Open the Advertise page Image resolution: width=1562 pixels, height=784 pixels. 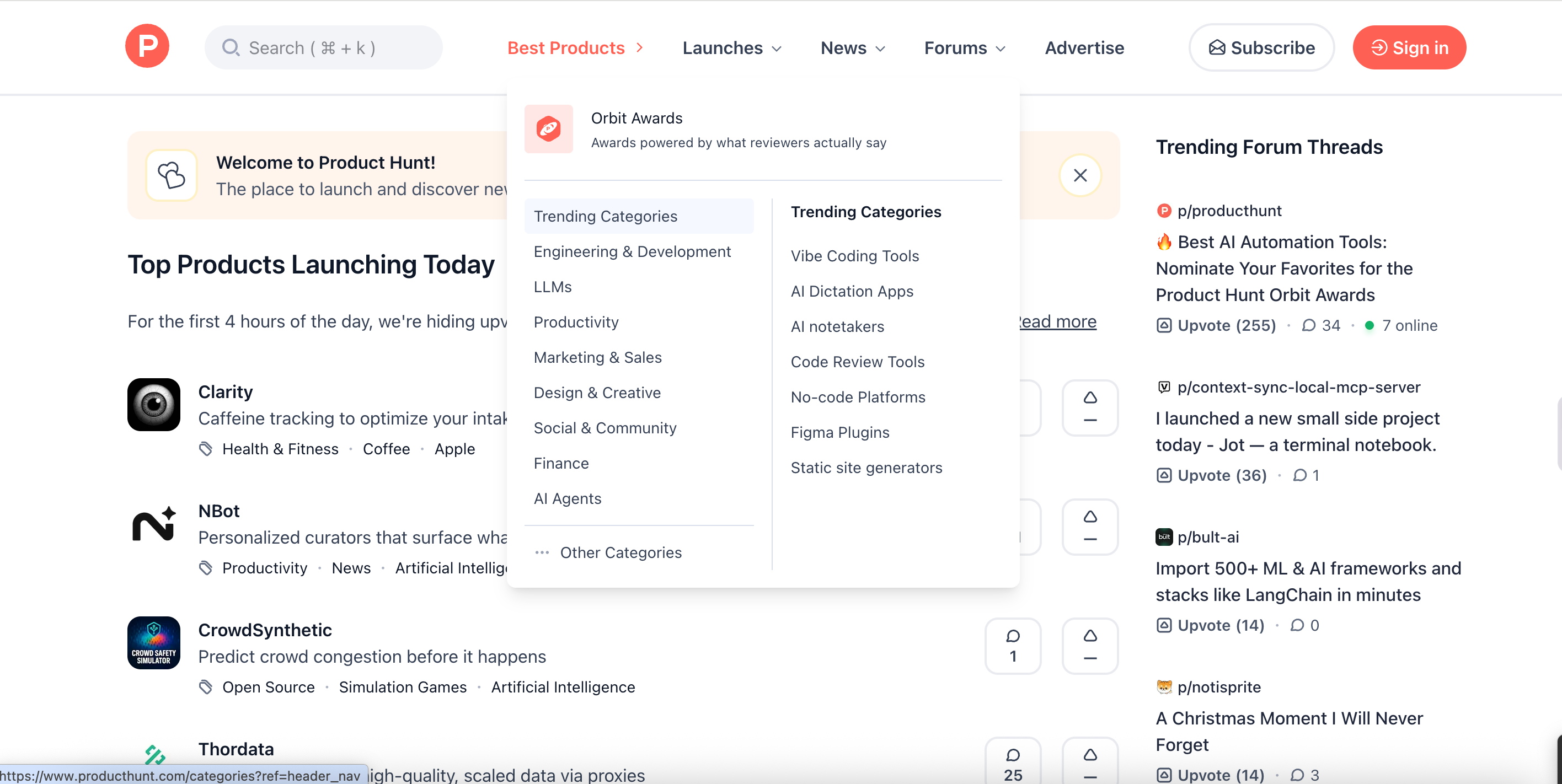tap(1084, 48)
